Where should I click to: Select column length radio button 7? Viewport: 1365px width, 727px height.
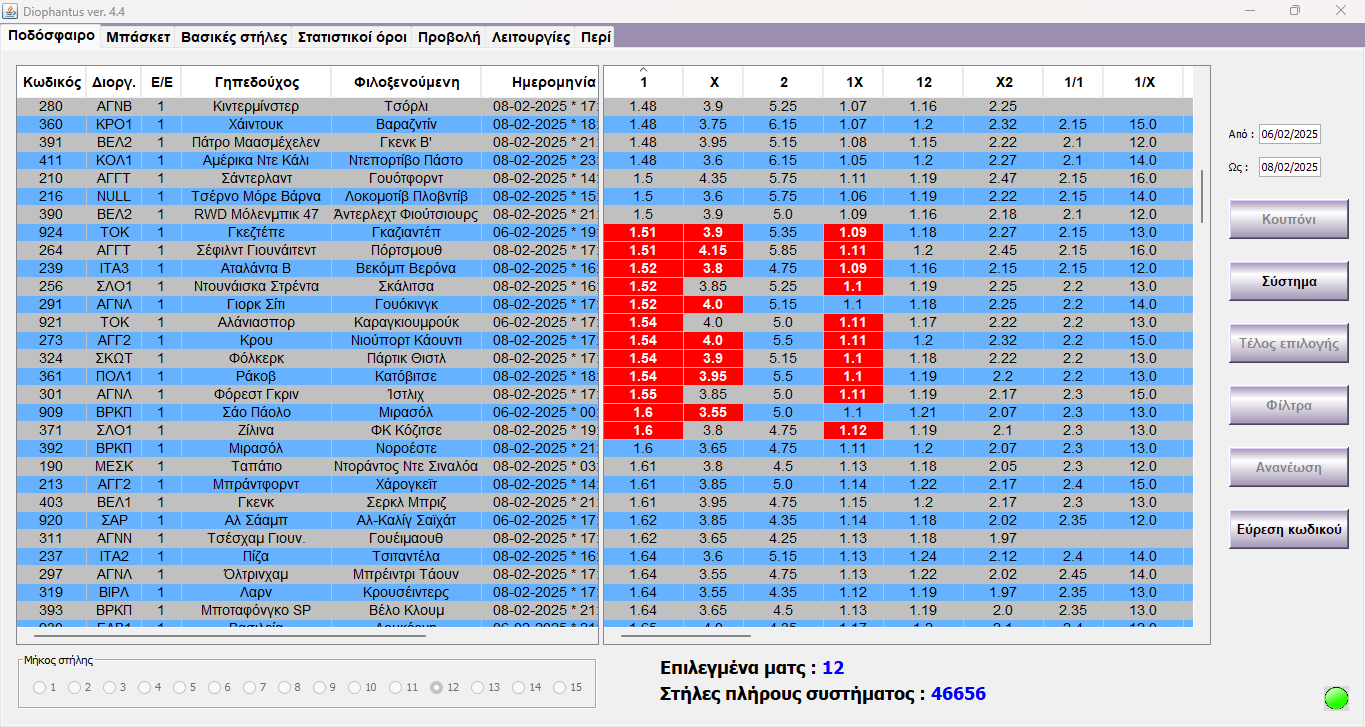249,687
